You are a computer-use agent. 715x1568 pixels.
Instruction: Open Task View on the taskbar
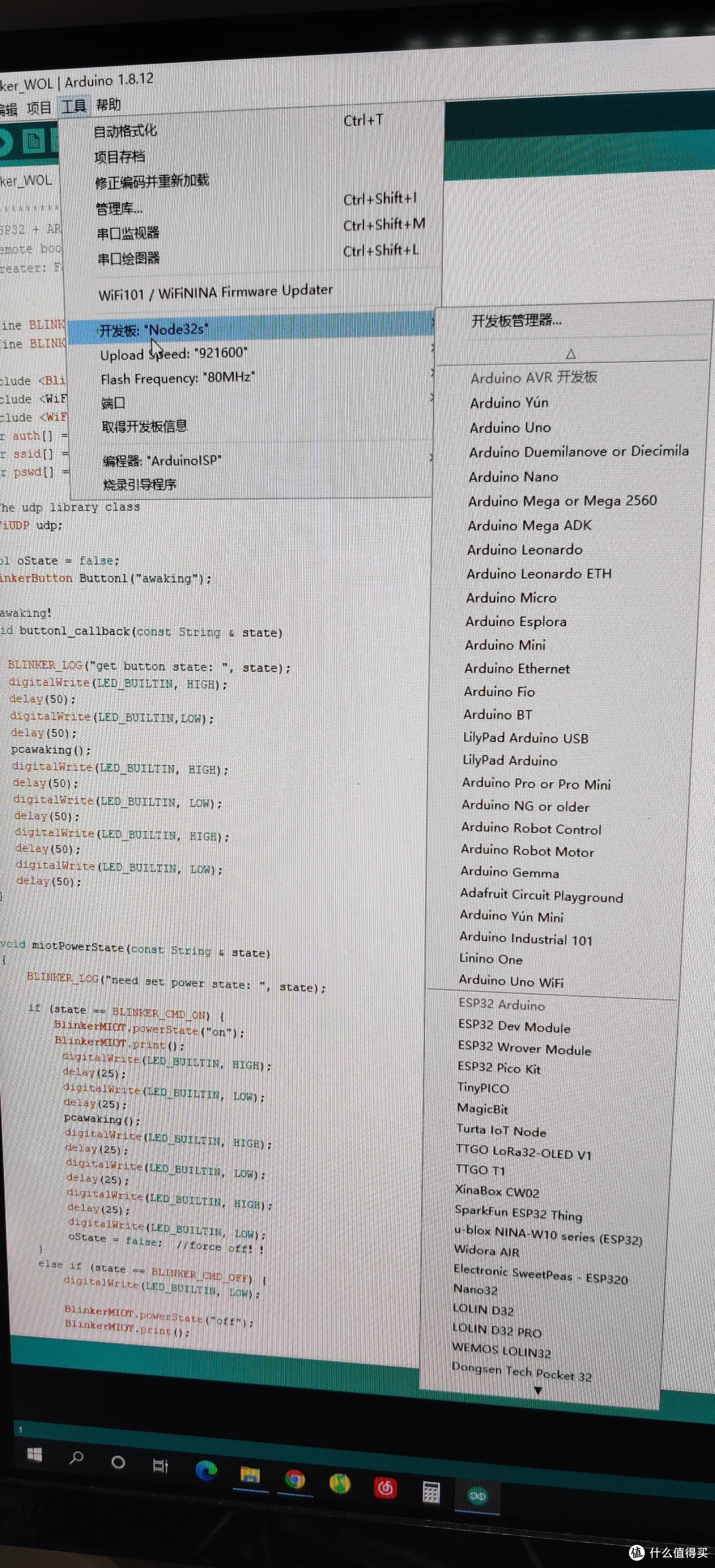[161, 1465]
